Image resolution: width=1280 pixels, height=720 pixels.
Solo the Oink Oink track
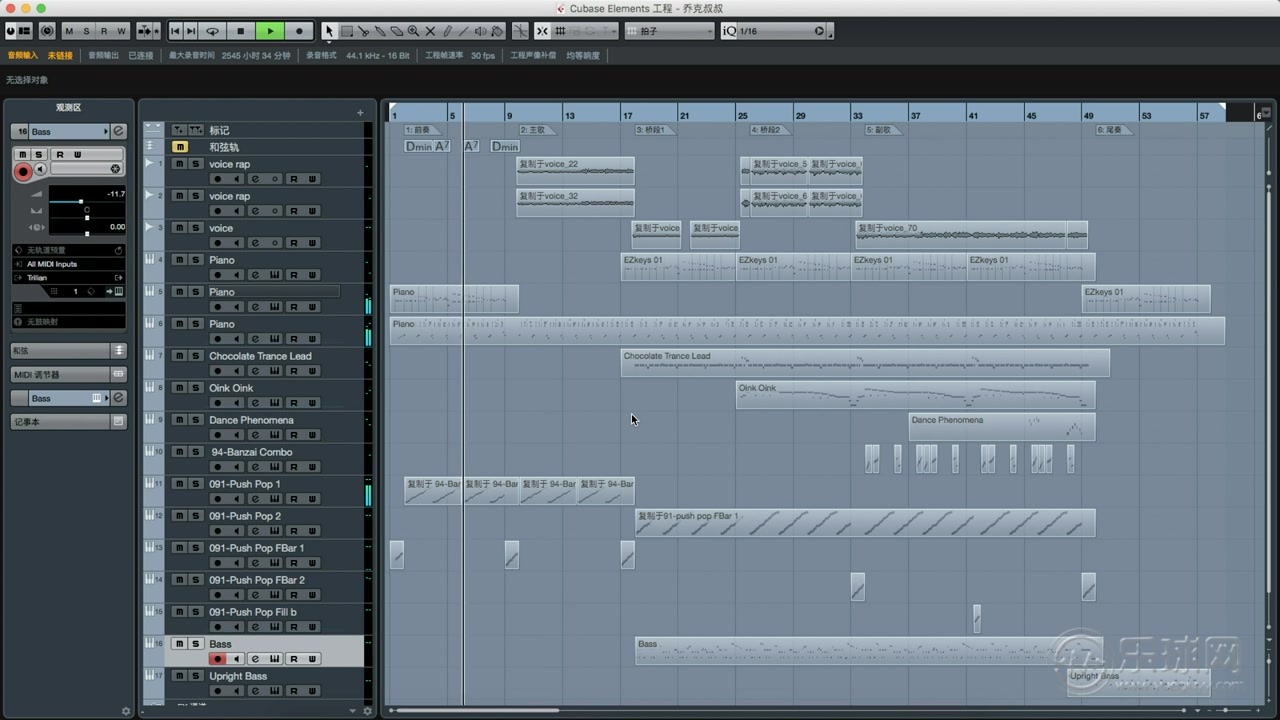point(196,388)
